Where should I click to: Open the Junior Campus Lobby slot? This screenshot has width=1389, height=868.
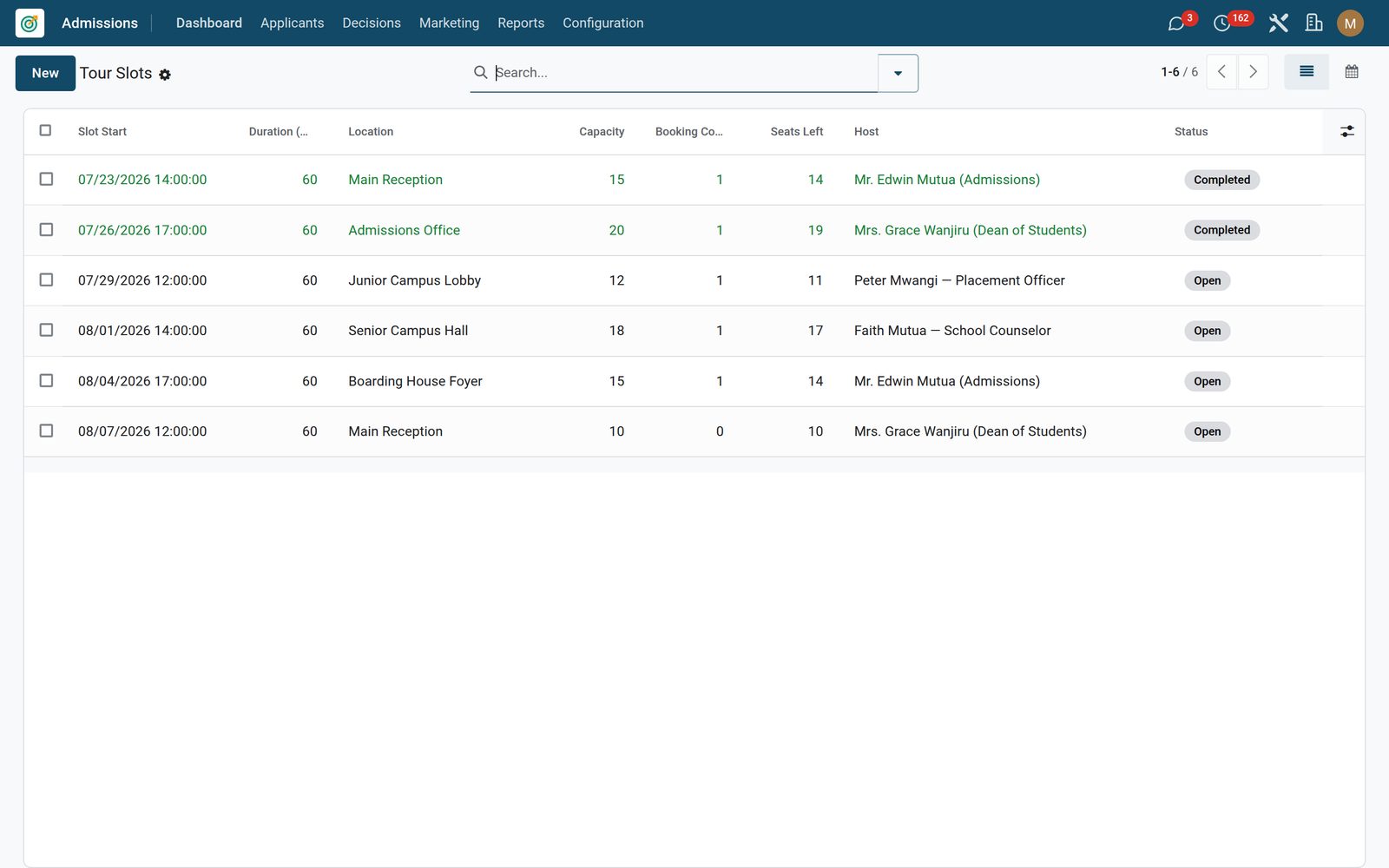pyautogui.click(x=414, y=280)
